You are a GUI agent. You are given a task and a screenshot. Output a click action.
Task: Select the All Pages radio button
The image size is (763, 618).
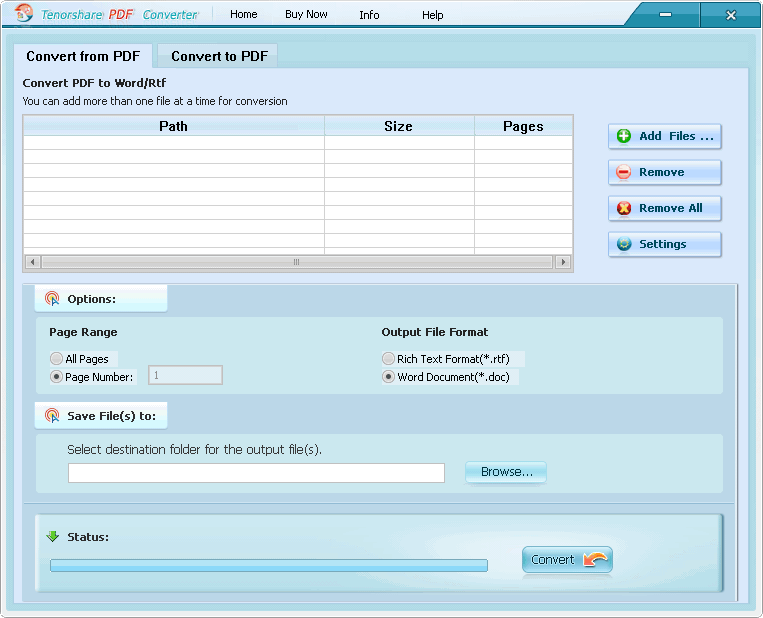tap(56, 359)
